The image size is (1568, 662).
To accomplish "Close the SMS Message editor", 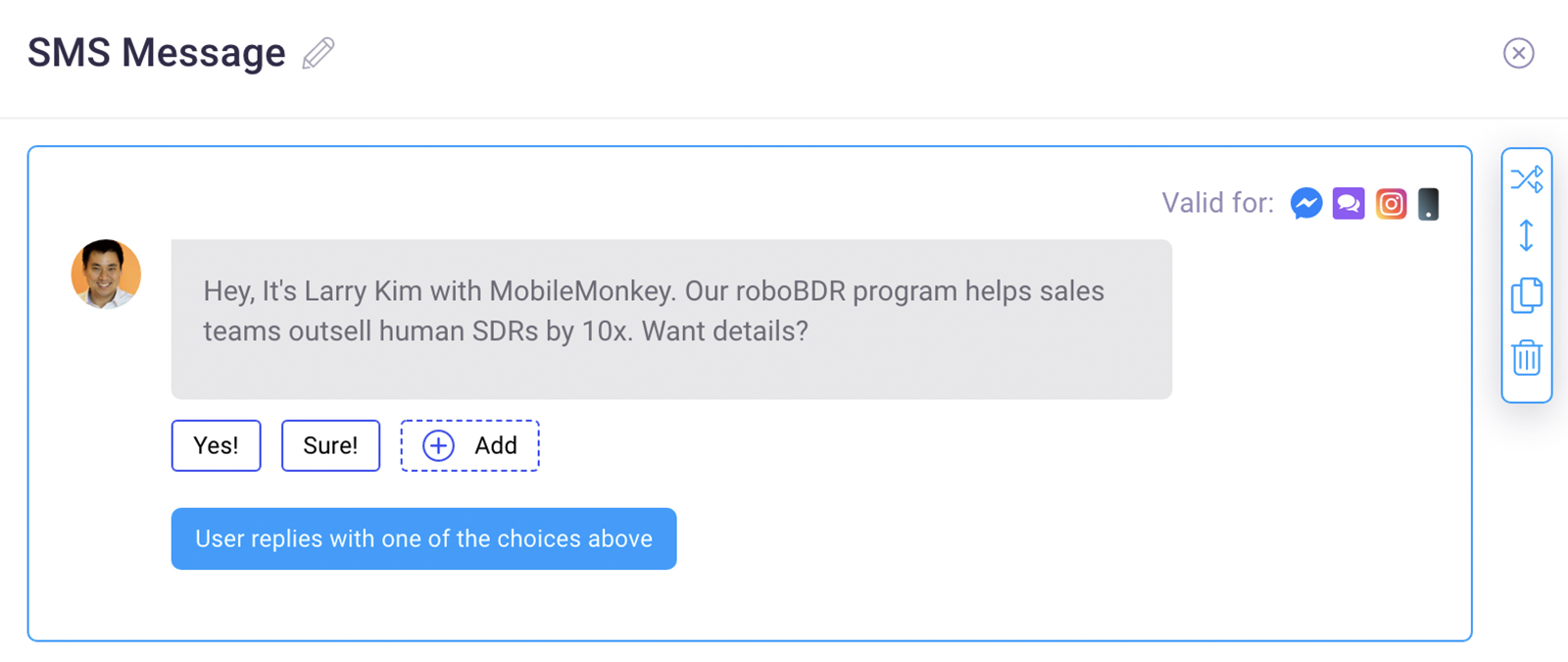I will (x=1518, y=53).
